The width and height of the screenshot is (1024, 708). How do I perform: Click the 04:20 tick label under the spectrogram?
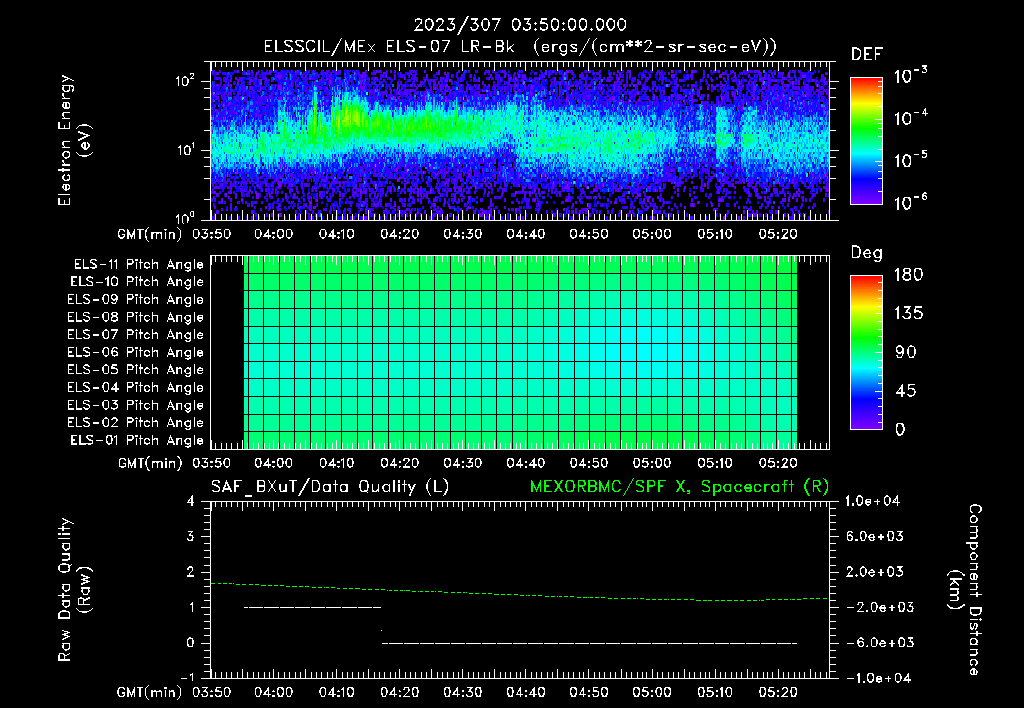[x=399, y=234]
